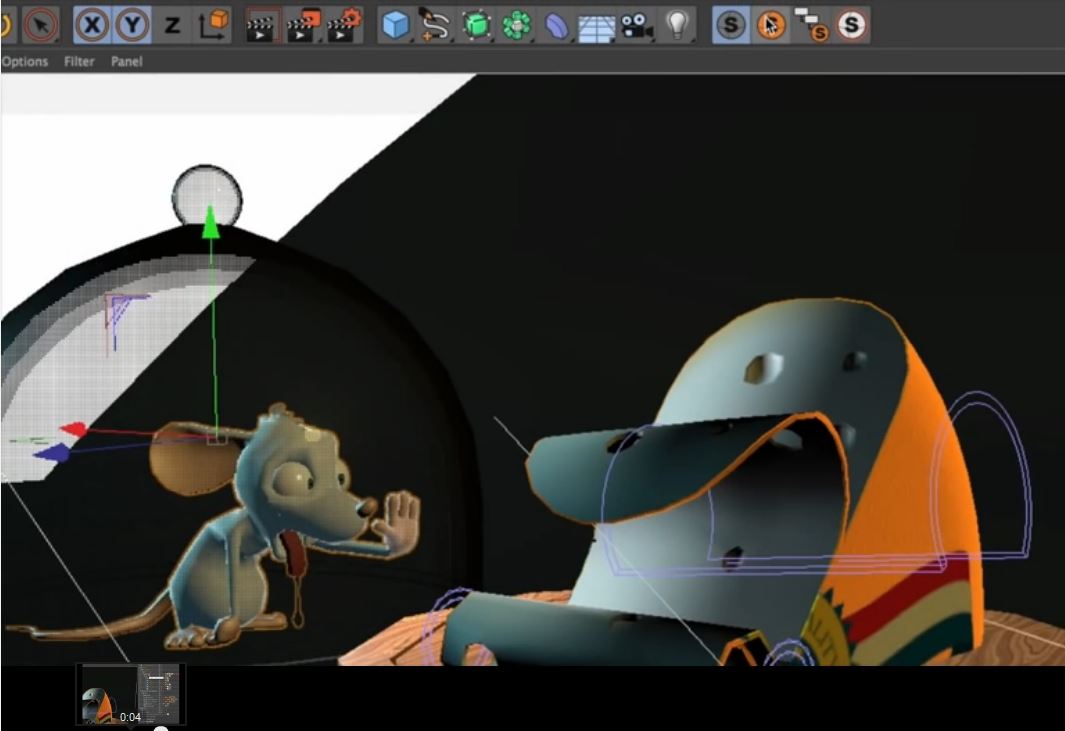Click Render View clapperboard icon
The width and height of the screenshot is (1065, 731).
tap(261, 26)
